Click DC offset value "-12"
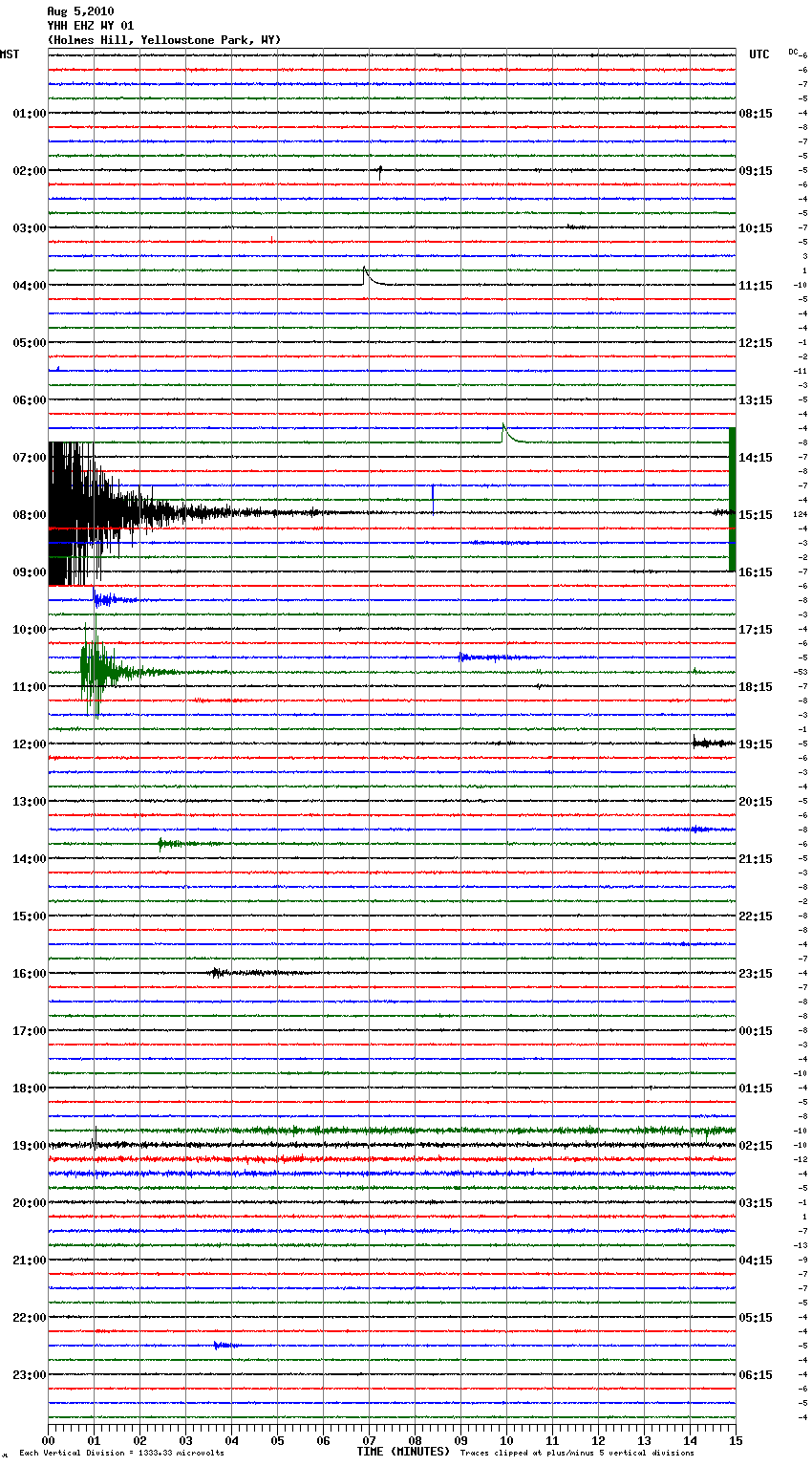 point(801,1159)
